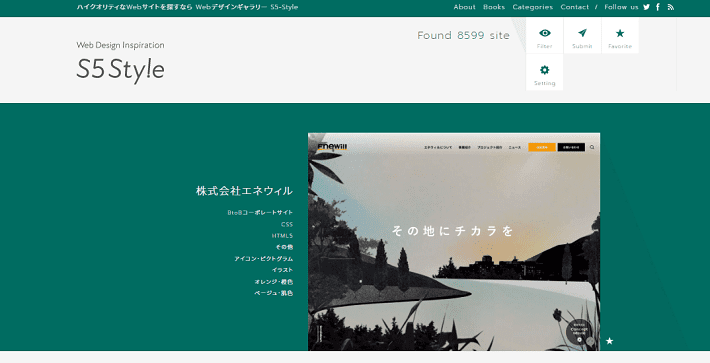Open the Setting gear button
Image resolution: width=710 pixels, height=363 pixels.
(545, 72)
